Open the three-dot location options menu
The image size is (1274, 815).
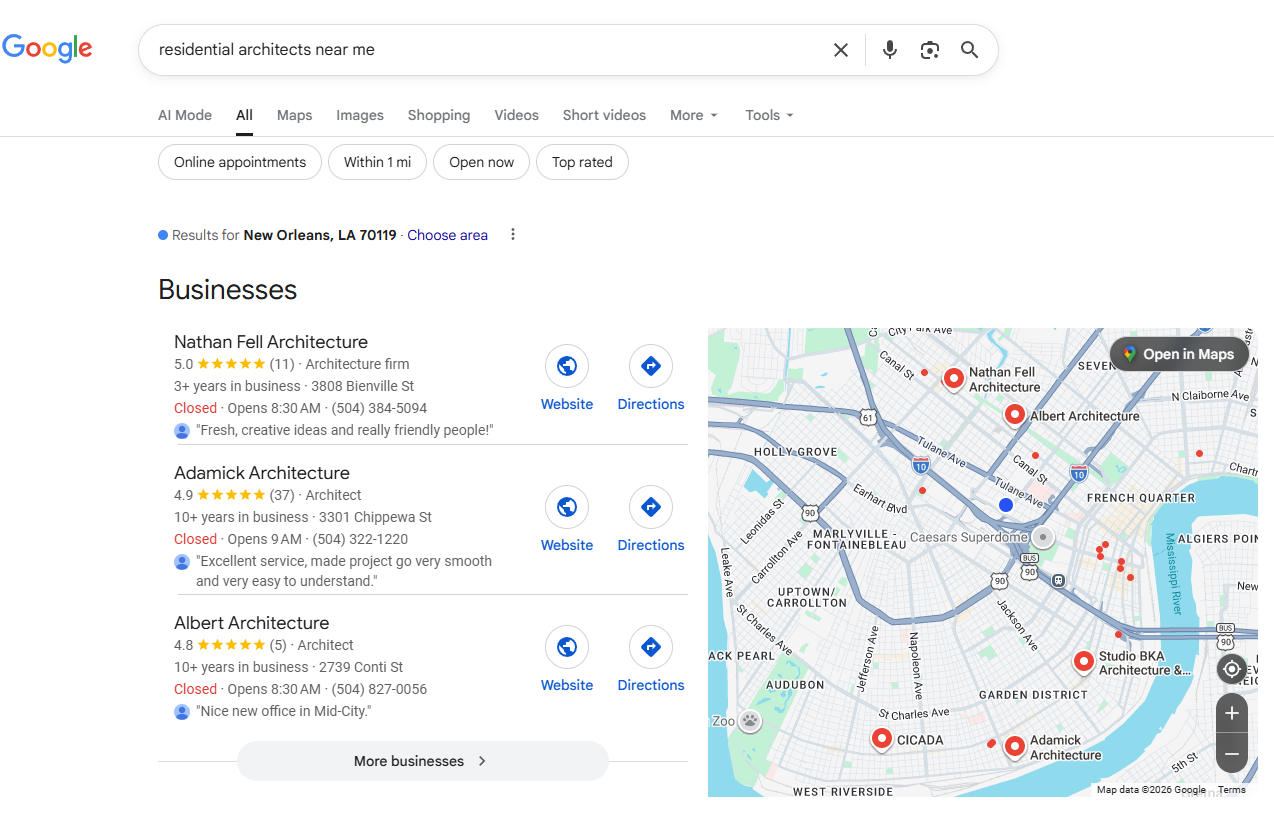pyautogui.click(x=513, y=235)
